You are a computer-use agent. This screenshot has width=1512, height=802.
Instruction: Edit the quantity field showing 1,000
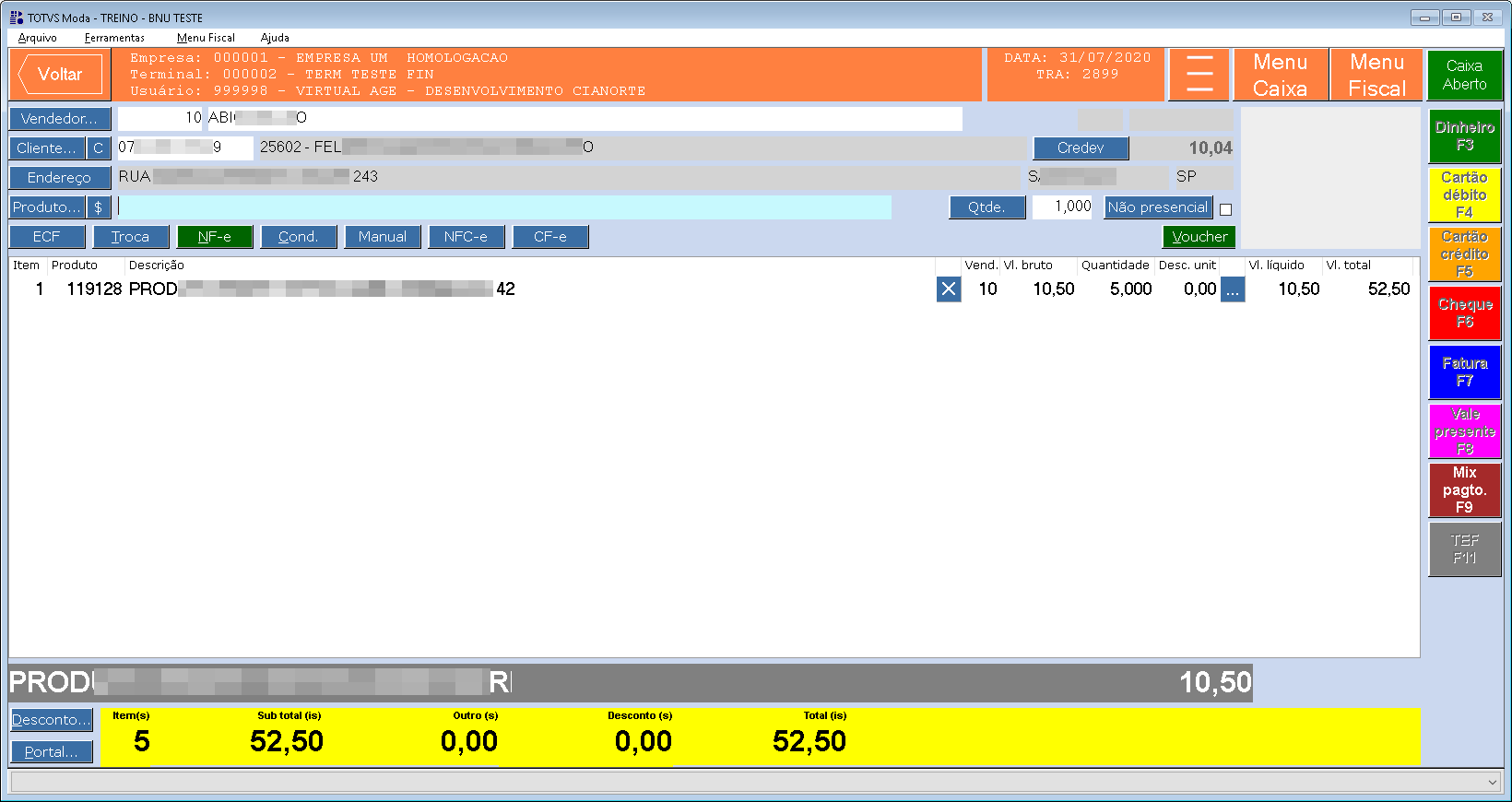pos(1062,207)
